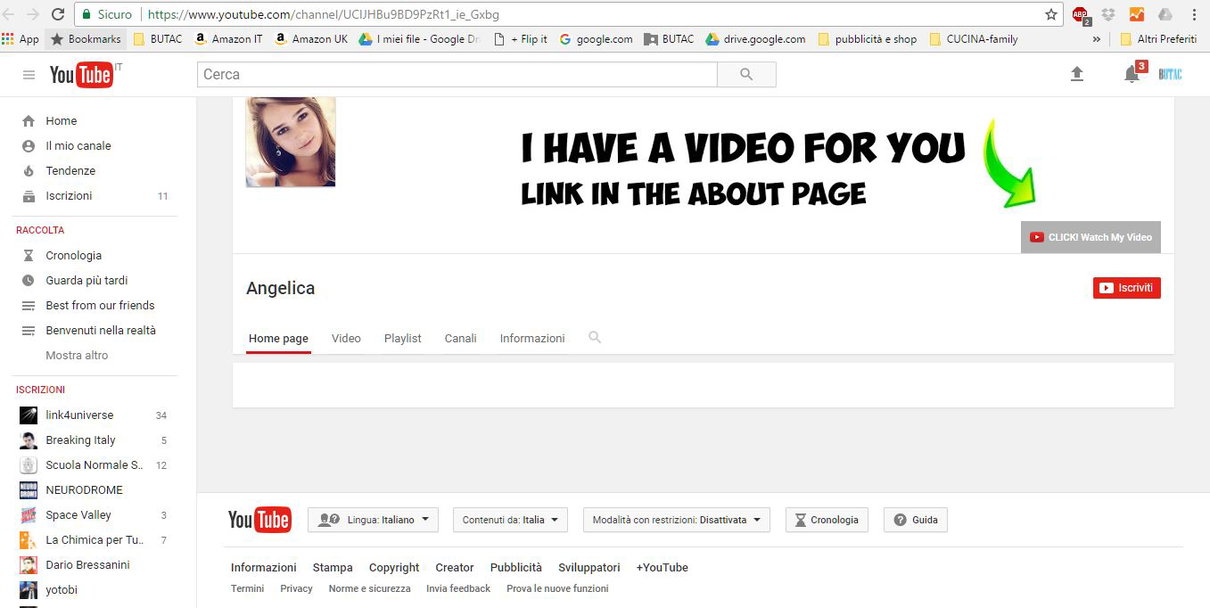1210x608 pixels.
Task: Click La Chimica per Tutti avatar
Action: pos(29,540)
